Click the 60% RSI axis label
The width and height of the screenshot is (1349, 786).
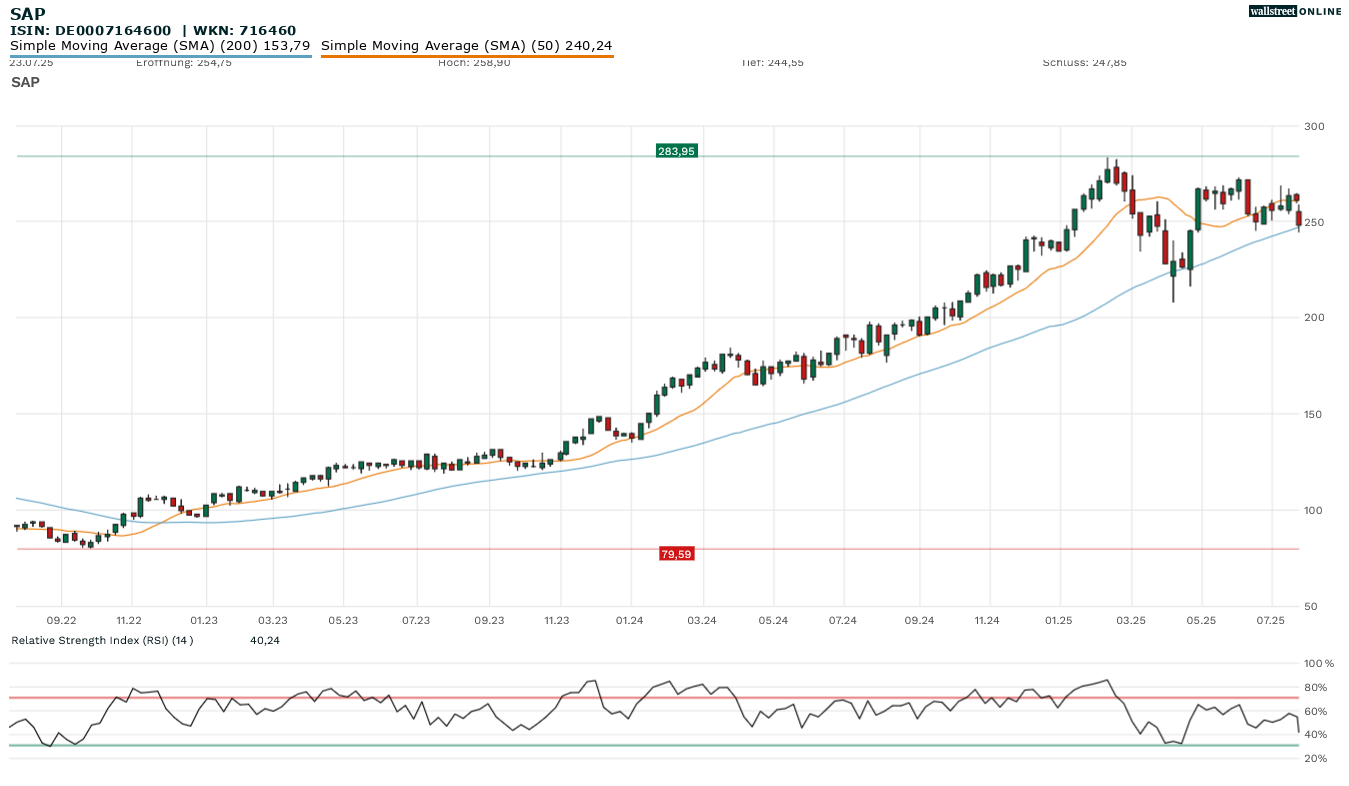coord(1316,712)
